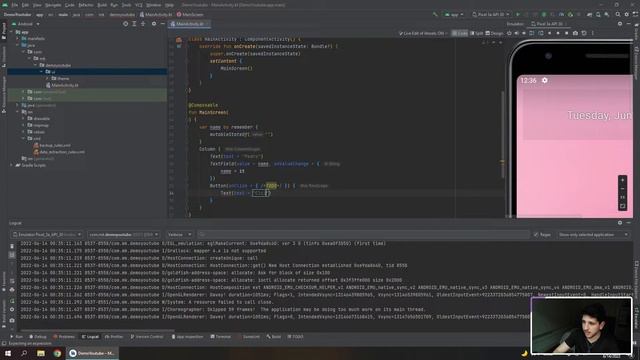Select MainActivity.kt in project tree
Screen dimensions: 640x360
pyautogui.click(x=62, y=85)
